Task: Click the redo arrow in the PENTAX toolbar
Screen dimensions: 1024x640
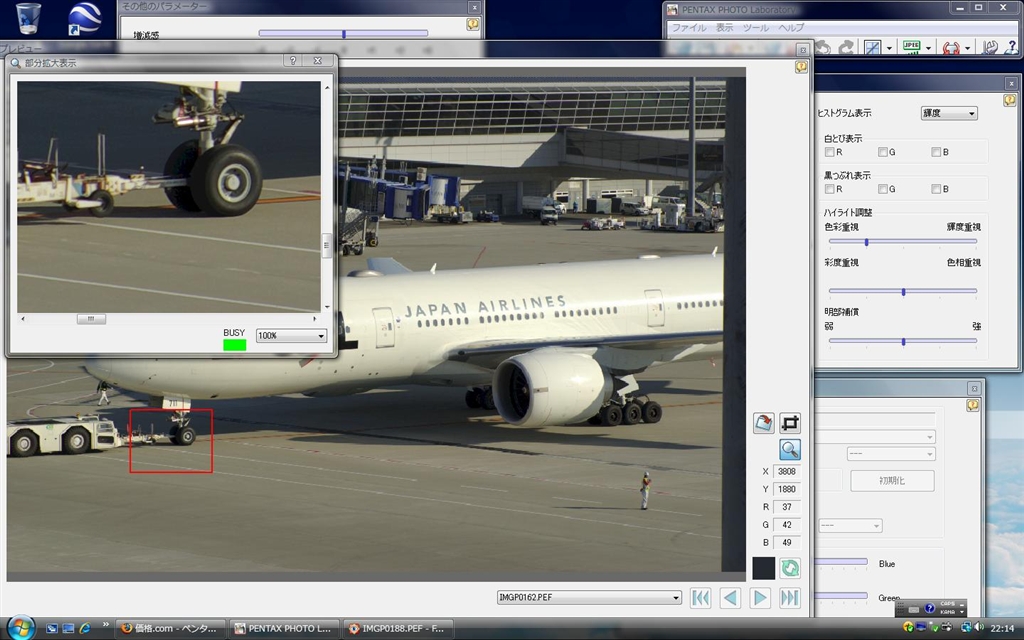Action: (x=846, y=47)
